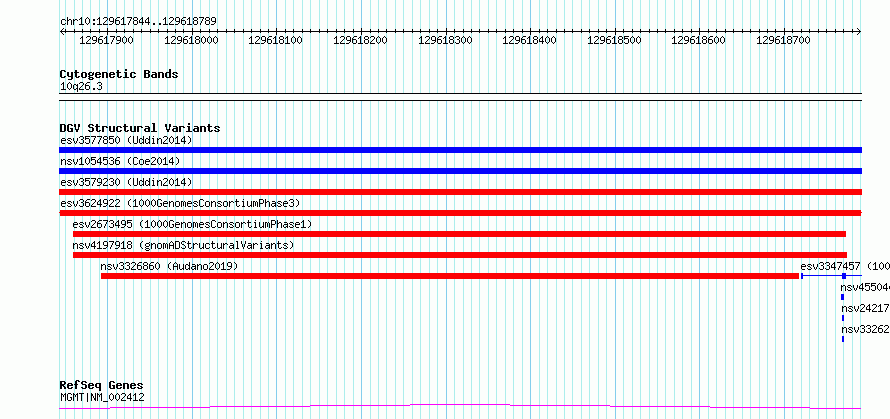Screen dimensions: 890x419
Task: Select the Cytogenetic Bands track title
Action: point(119,74)
